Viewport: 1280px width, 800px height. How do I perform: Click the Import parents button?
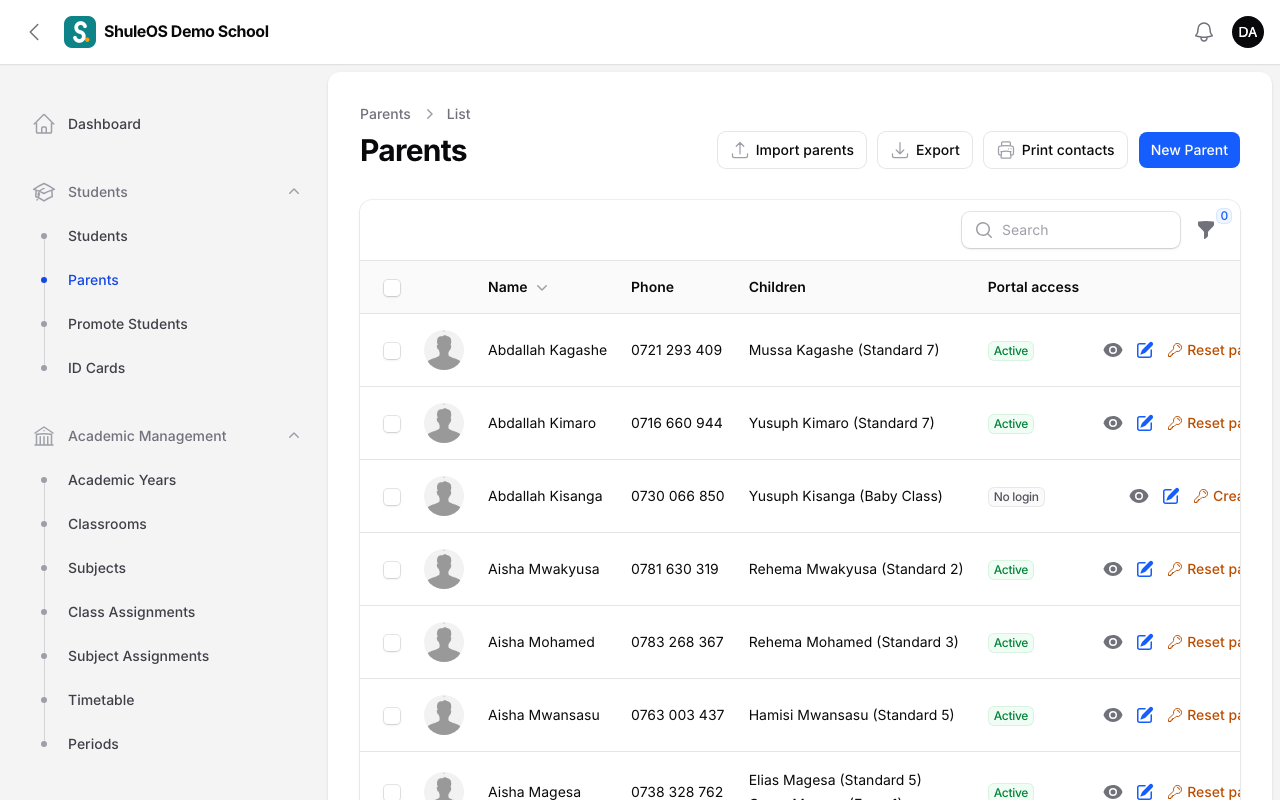(792, 150)
